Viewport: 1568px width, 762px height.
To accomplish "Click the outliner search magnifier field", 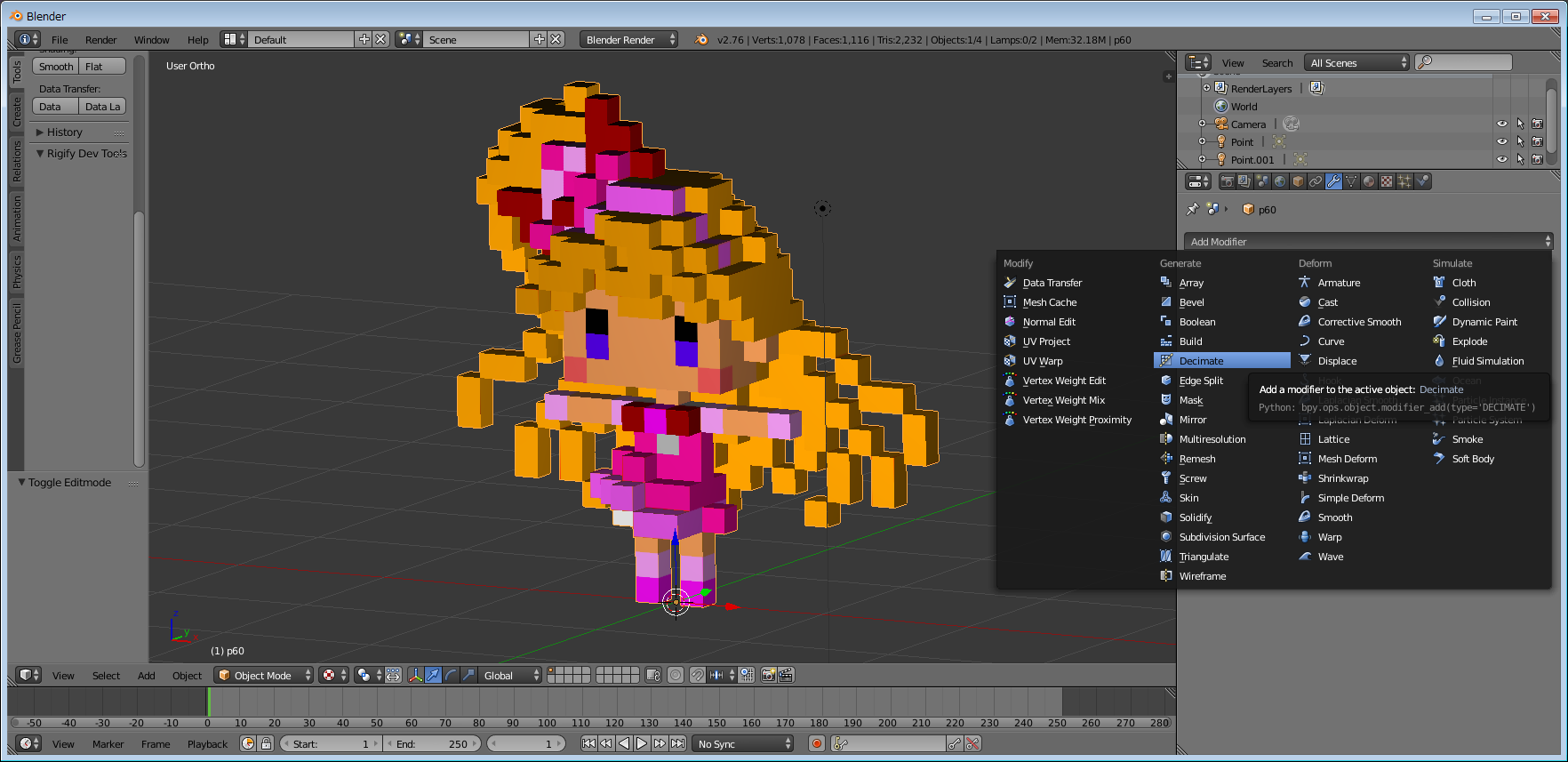I will [x=1463, y=62].
